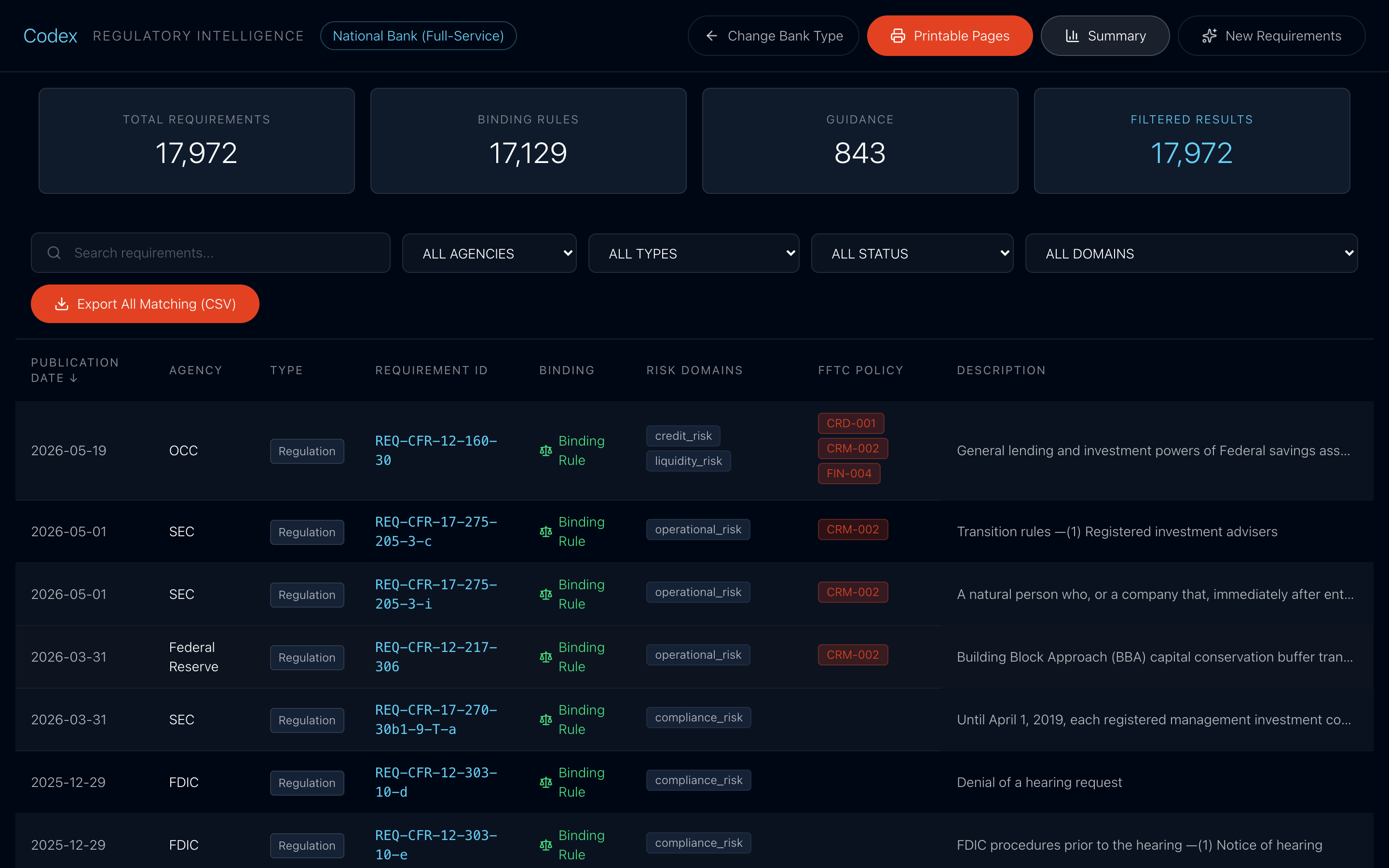
Task: Open requirement REQ-CFR-17-275-205-3-c
Action: pyautogui.click(x=436, y=531)
